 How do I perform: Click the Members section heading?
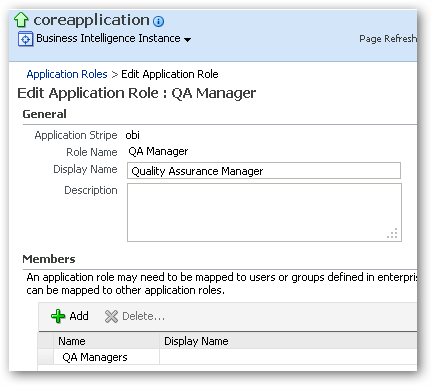pyautogui.click(x=49, y=259)
